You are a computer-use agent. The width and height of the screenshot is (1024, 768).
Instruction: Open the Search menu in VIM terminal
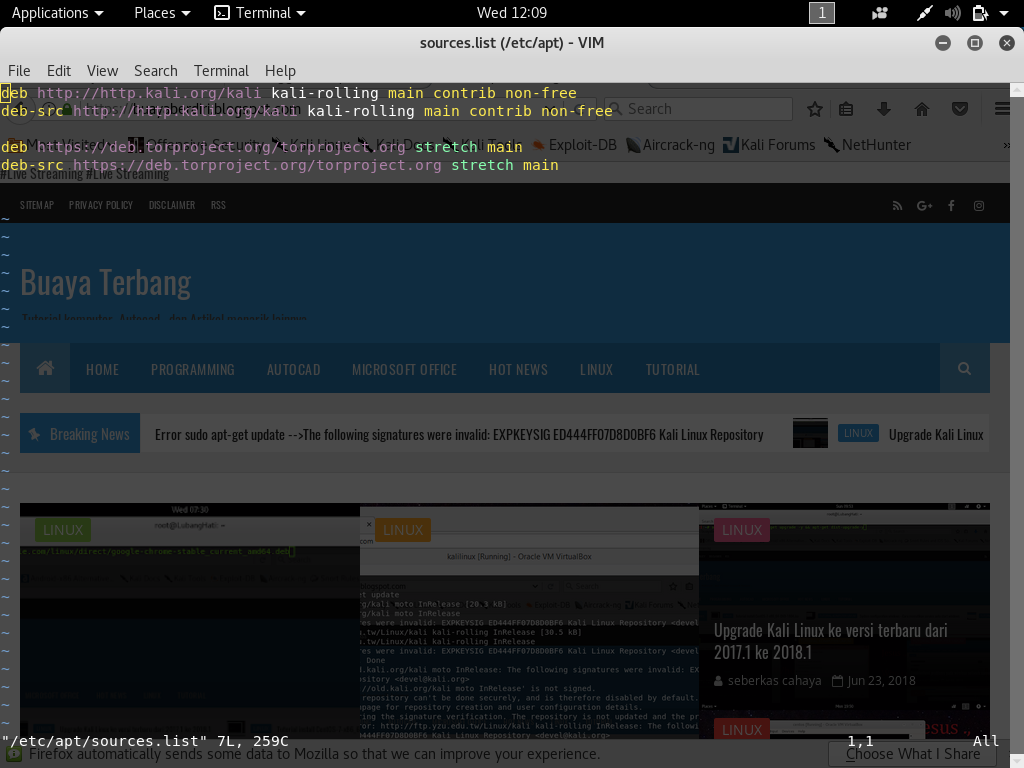pos(155,71)
